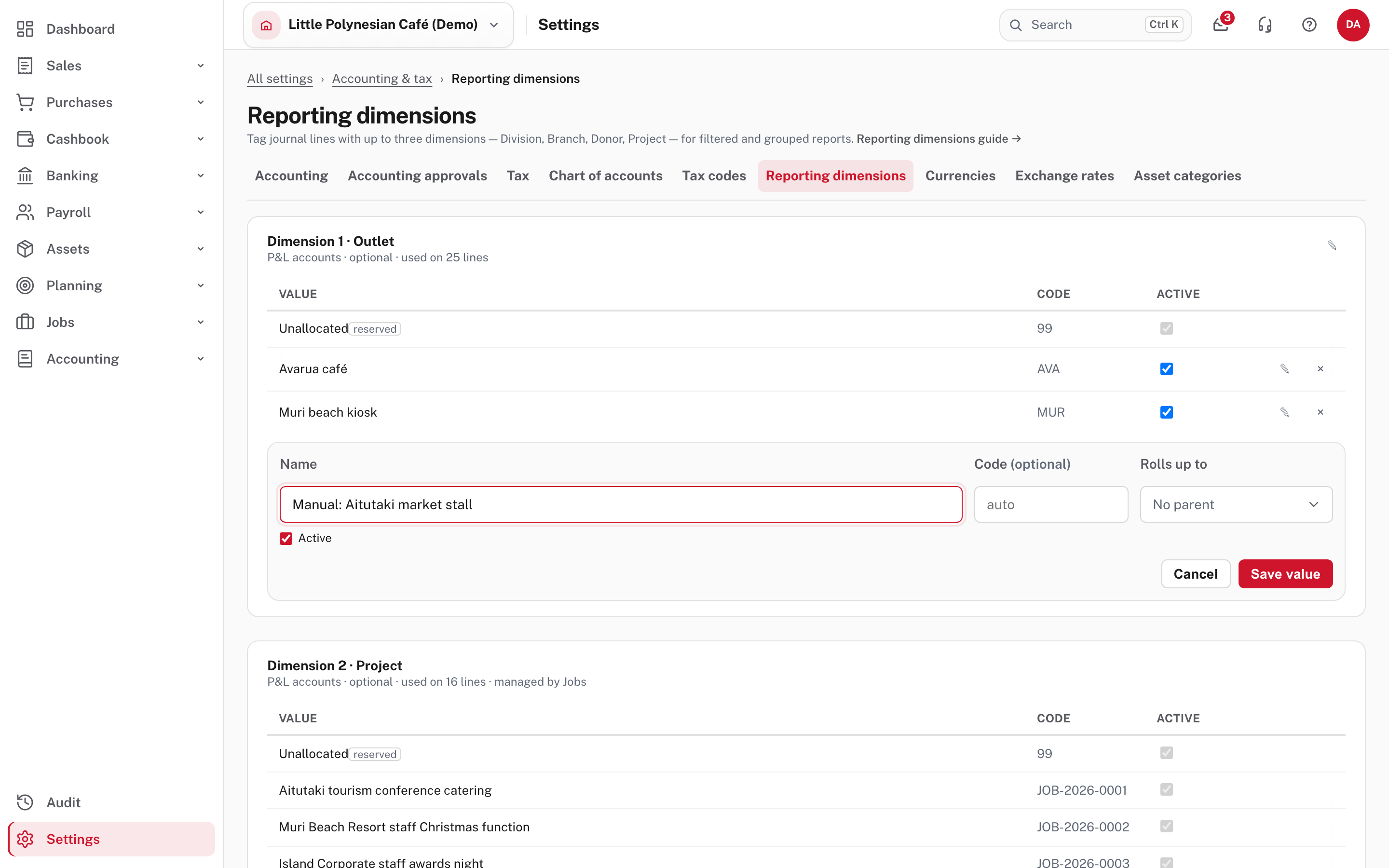Open the Rolls up to No parent dropdown

(x=1236, y=504)
